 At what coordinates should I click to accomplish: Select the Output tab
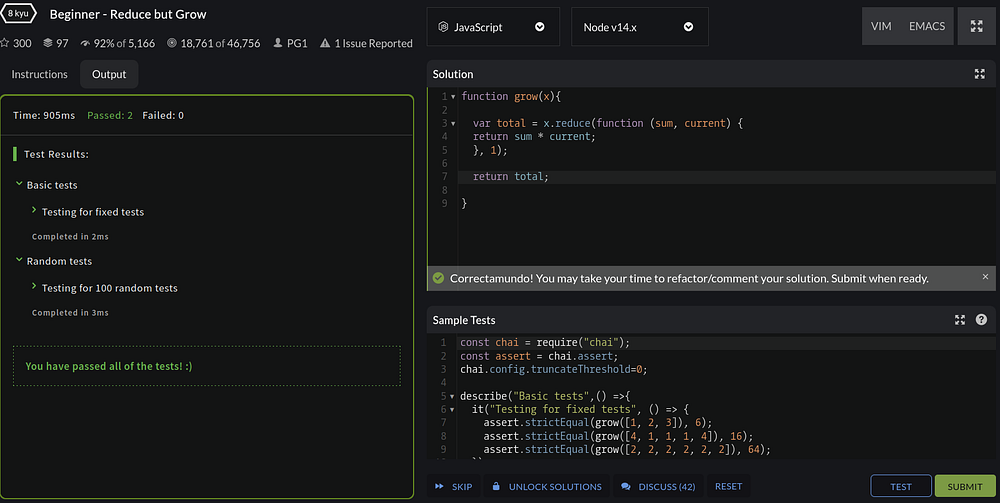[109, 74]
